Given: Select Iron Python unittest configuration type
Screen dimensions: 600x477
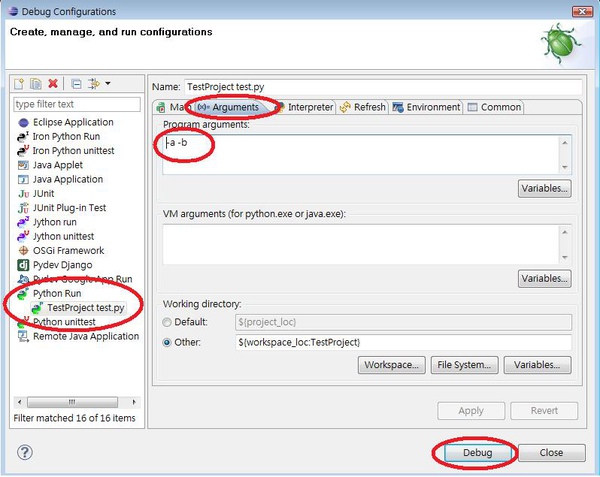Looking at the screenshot, I should (x=73, y=151).
